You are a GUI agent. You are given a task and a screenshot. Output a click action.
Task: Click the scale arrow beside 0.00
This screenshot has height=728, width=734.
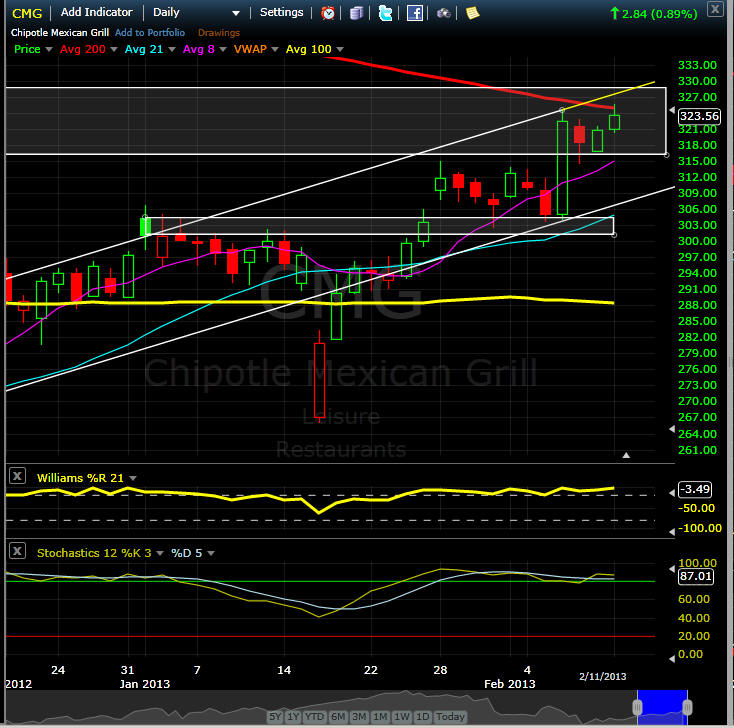[x=672, y=659]
